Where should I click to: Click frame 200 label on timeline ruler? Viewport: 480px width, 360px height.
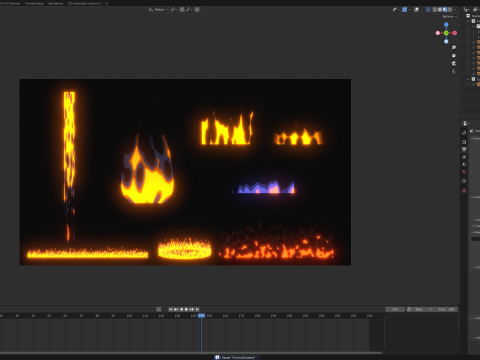(289, 315)
